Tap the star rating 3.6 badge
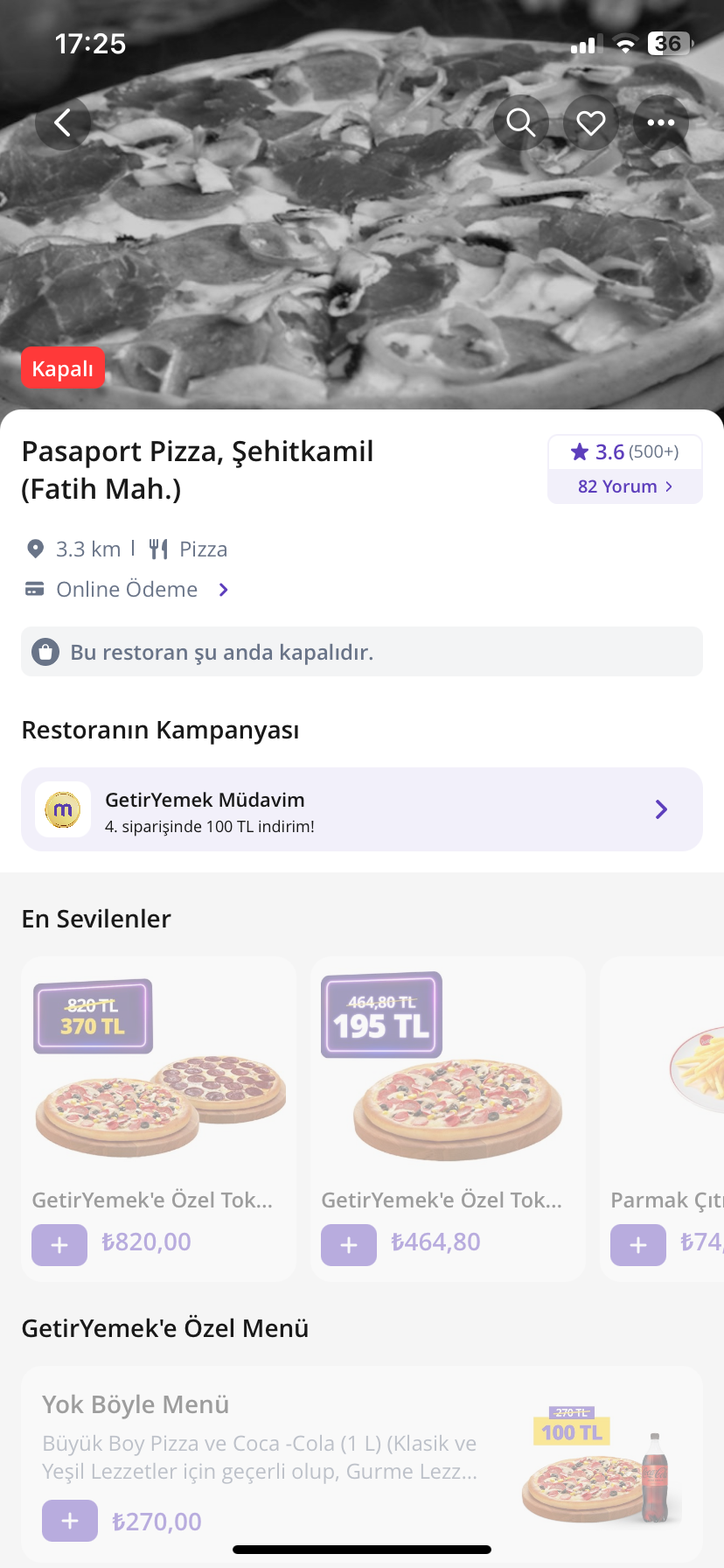This screenshot has width=724, height=1568. (x=624, y=451)
